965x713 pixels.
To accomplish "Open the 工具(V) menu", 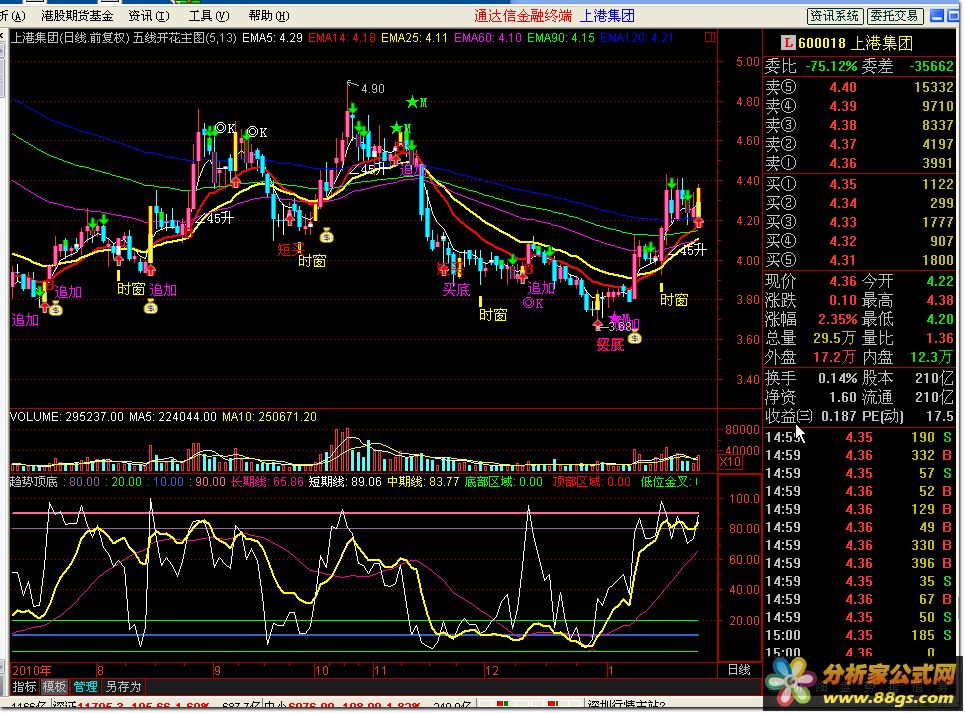I will [209, 16].
